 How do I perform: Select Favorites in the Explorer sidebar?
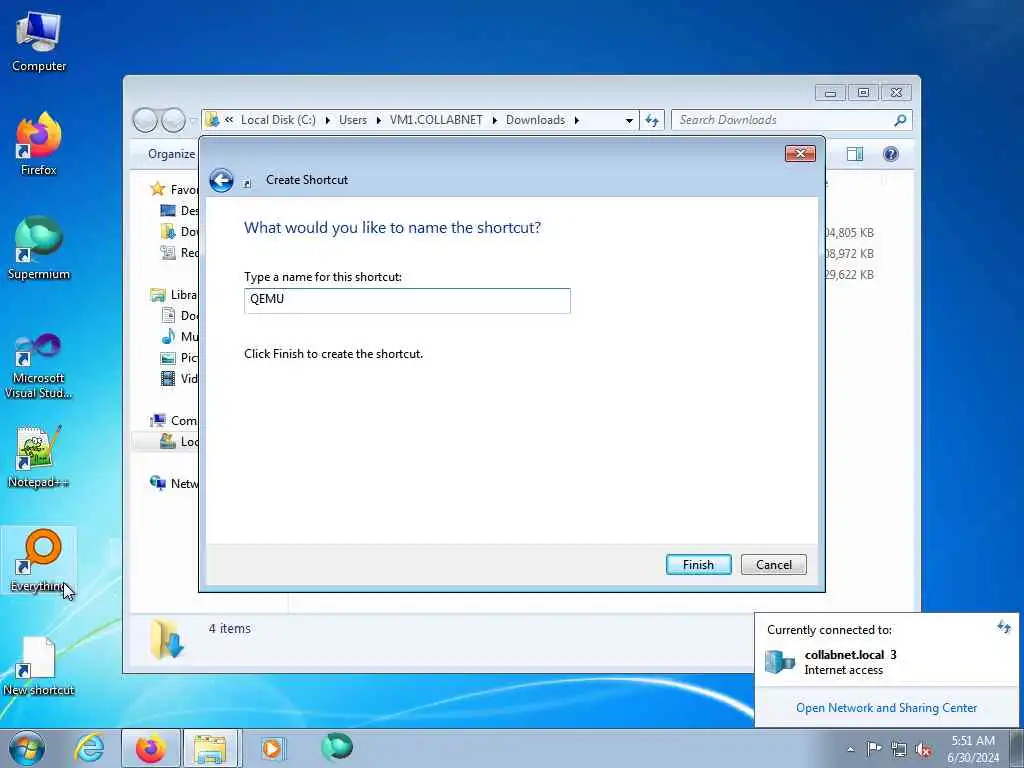[173, 189]
